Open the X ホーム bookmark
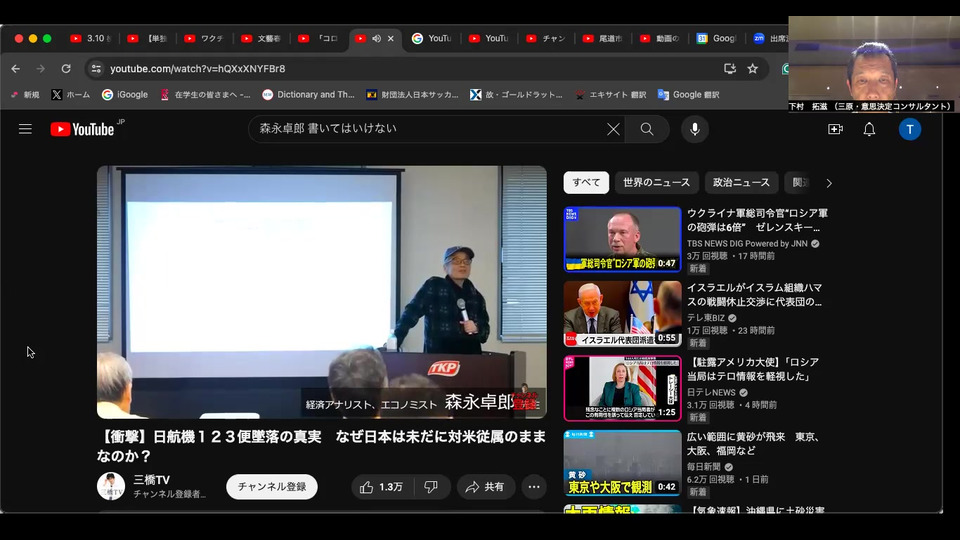The image size is (960, 540). [71, 95]
